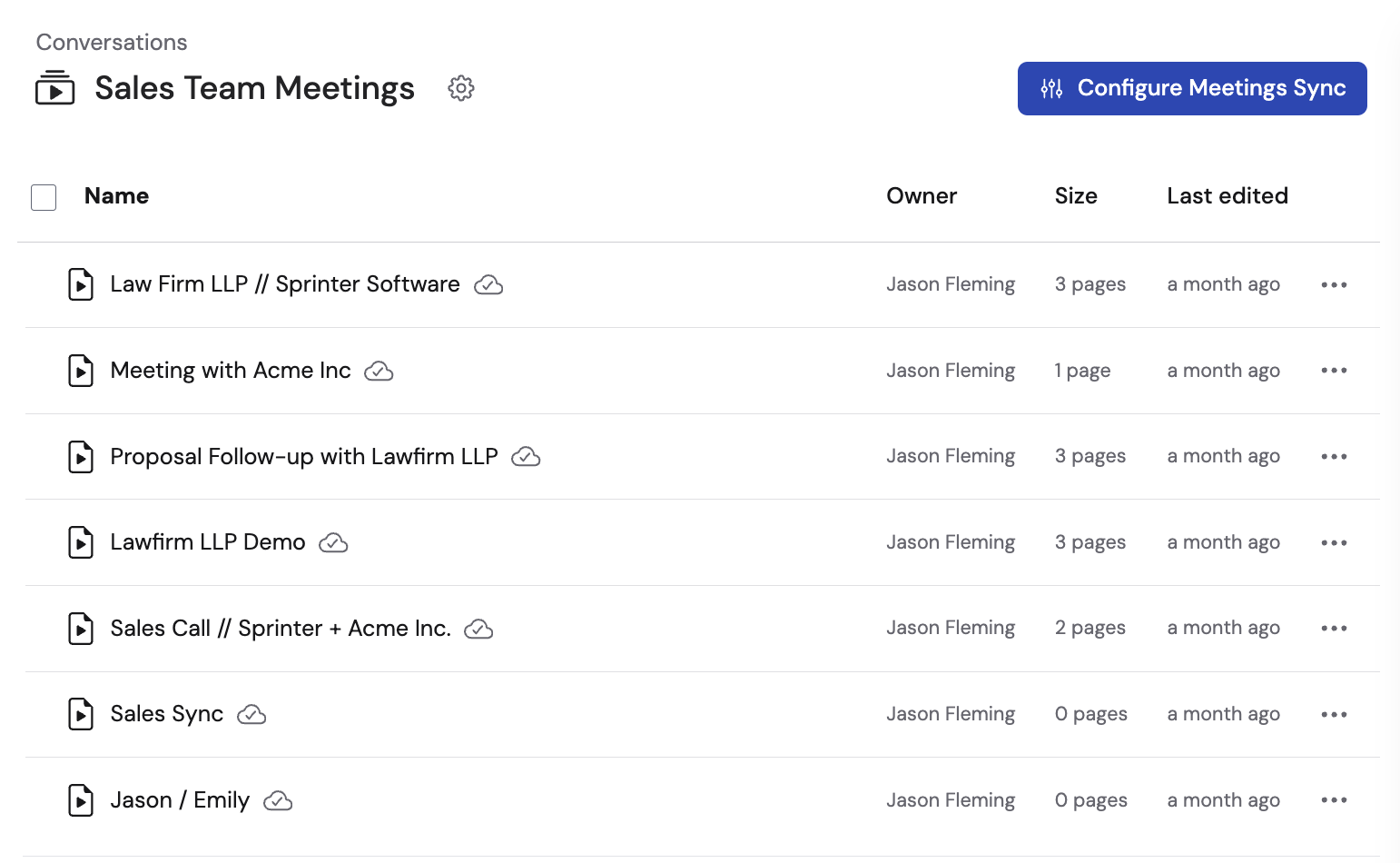1400x863 pixels.
Task: Open the options menu for Law Firm LLP // Sprinter Software
Action: (1334, 284)
